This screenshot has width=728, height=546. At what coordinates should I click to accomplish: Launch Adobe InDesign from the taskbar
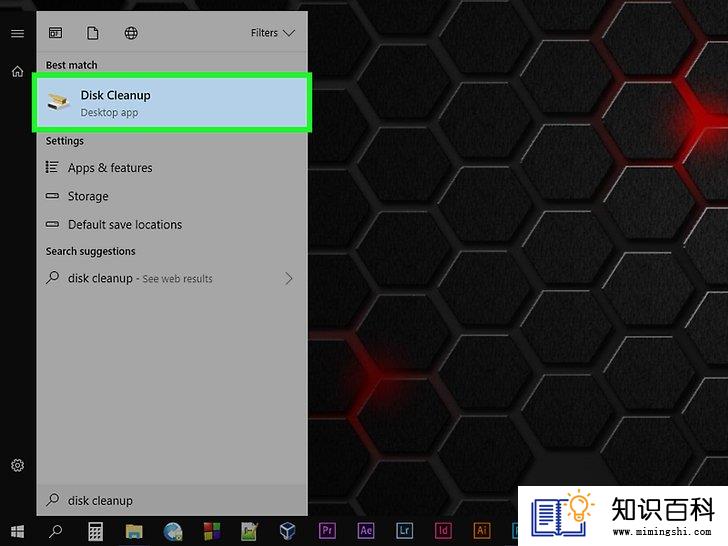pyautogui.click(x=443, y=530)
